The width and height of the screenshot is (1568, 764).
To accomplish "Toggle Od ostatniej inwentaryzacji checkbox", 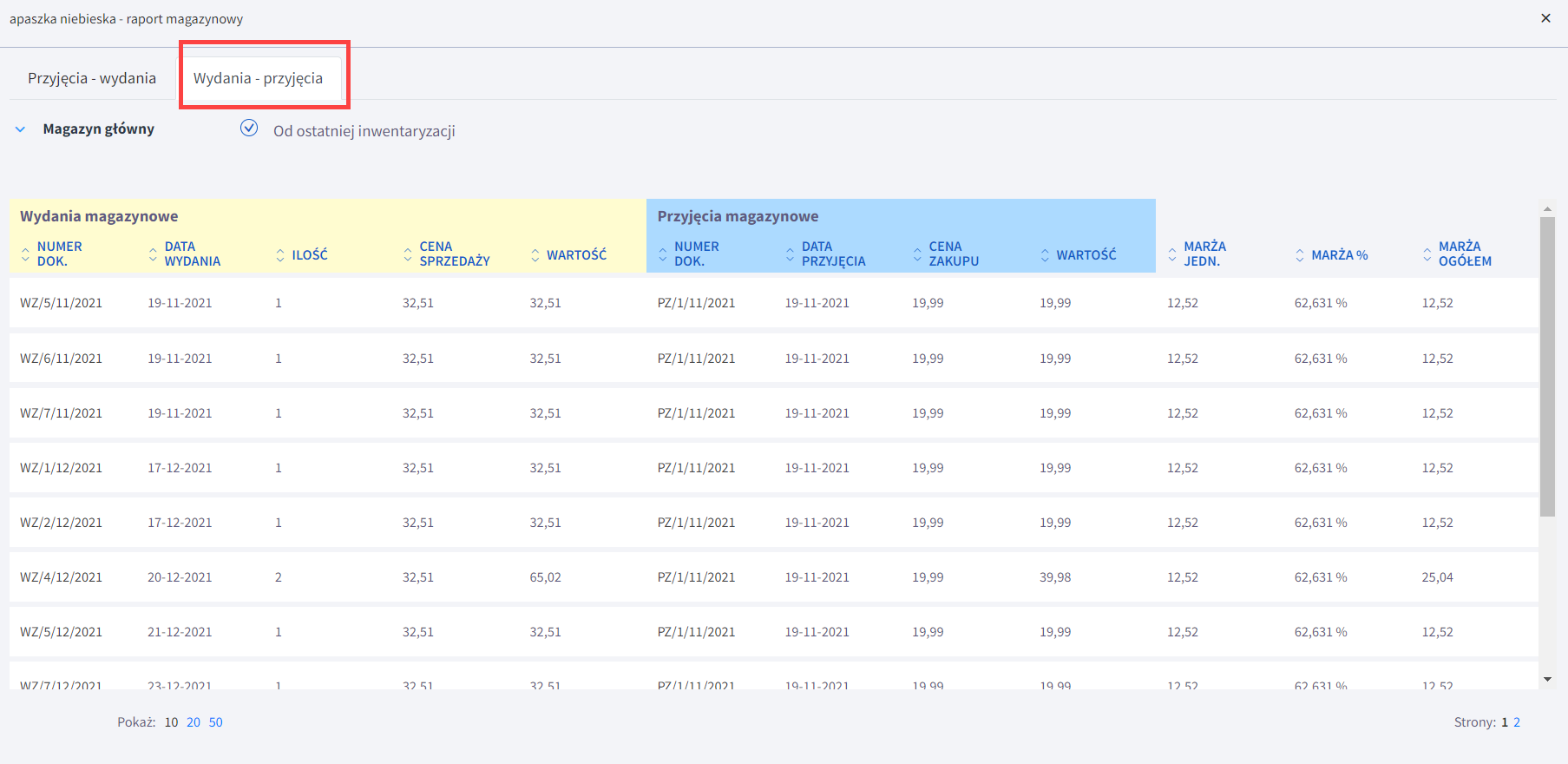I will pyautogui.click(x=249, y=128).
